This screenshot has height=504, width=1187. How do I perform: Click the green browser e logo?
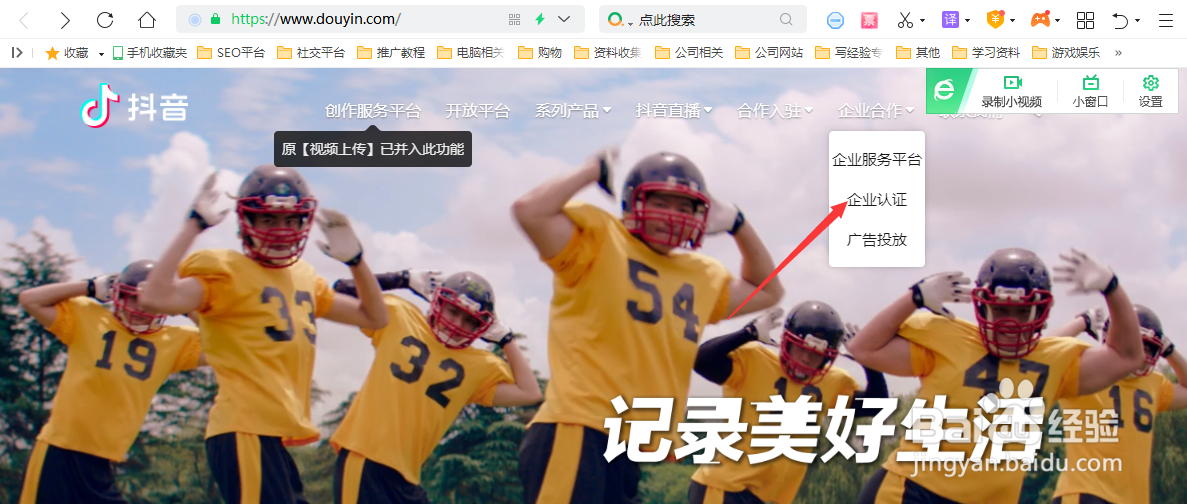tap(944, 91)
